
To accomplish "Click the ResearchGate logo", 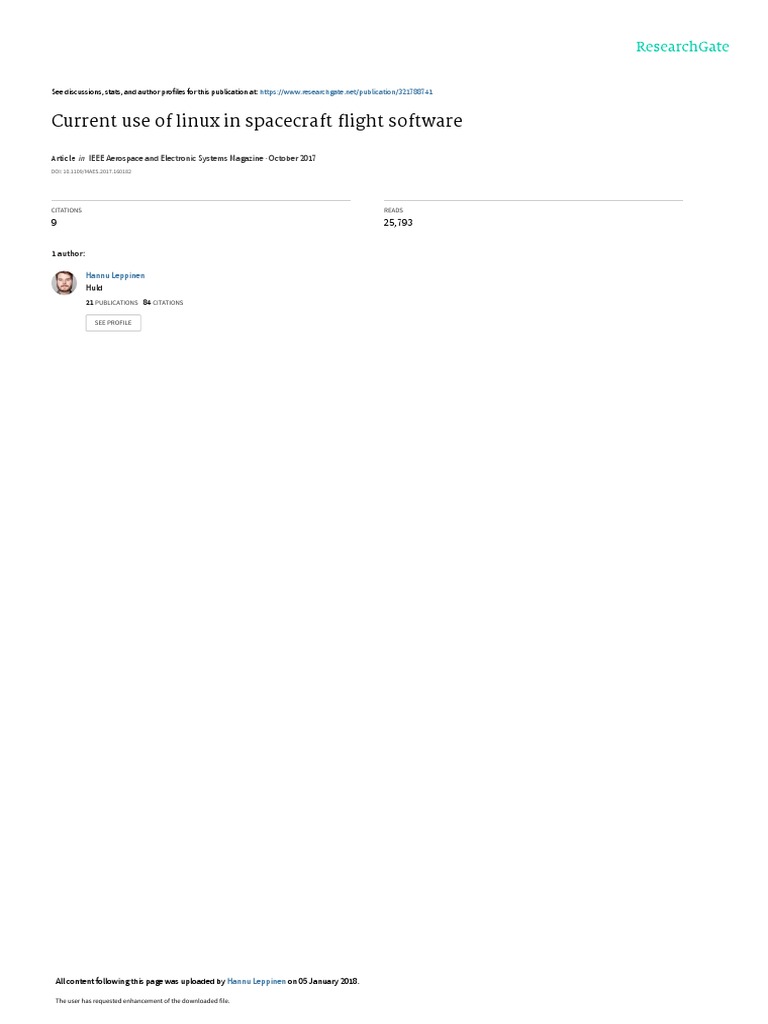I will (682, 46).
